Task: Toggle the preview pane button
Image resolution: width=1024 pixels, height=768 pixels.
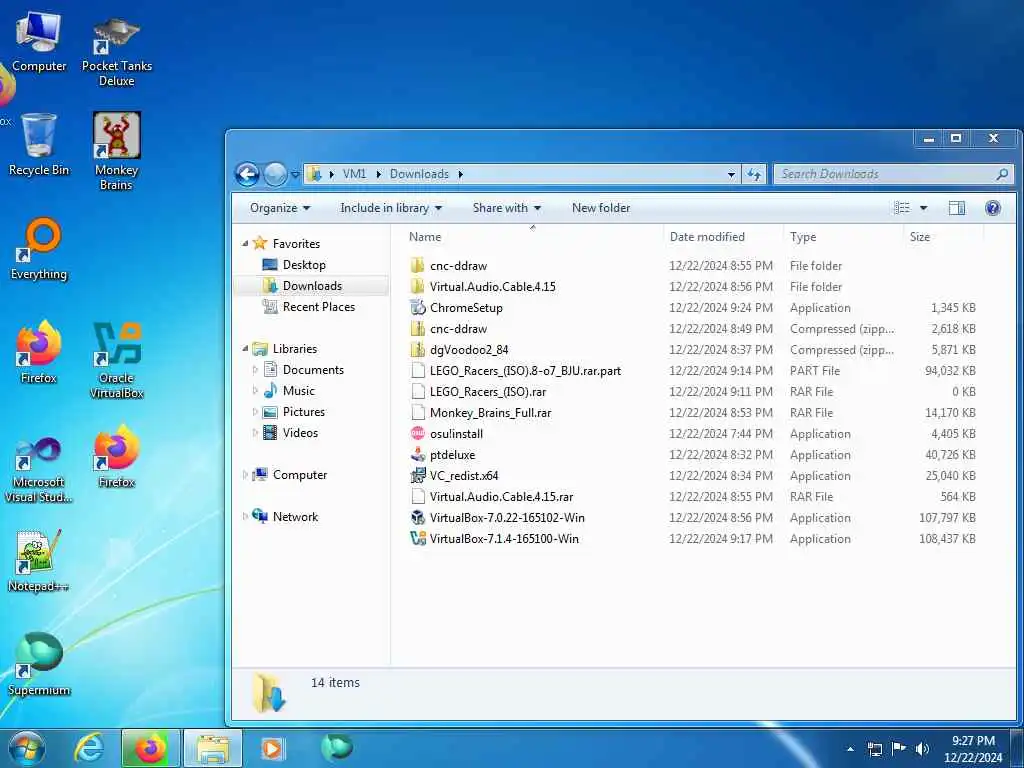Action: tap(957, 208)
